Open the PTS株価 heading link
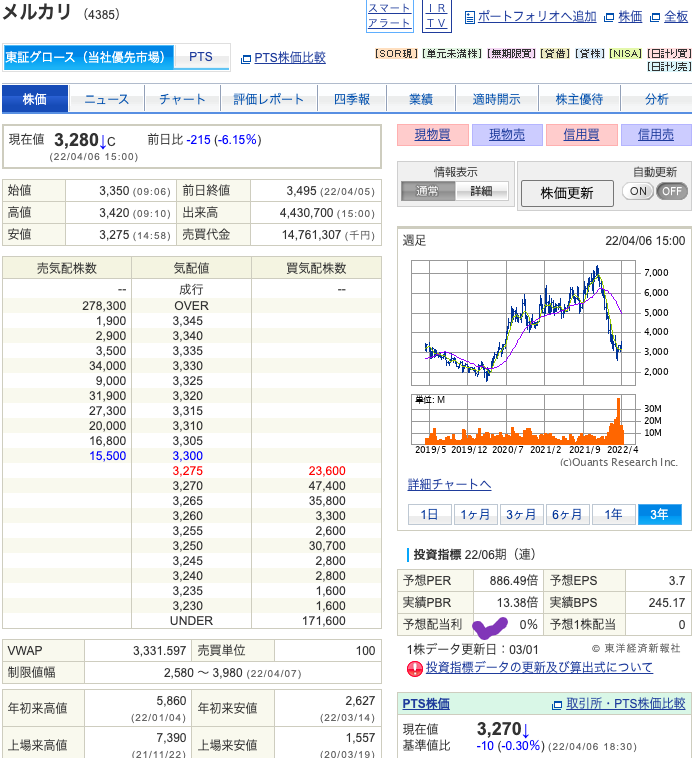Screen dimensions: 697x758 [426, 704]
